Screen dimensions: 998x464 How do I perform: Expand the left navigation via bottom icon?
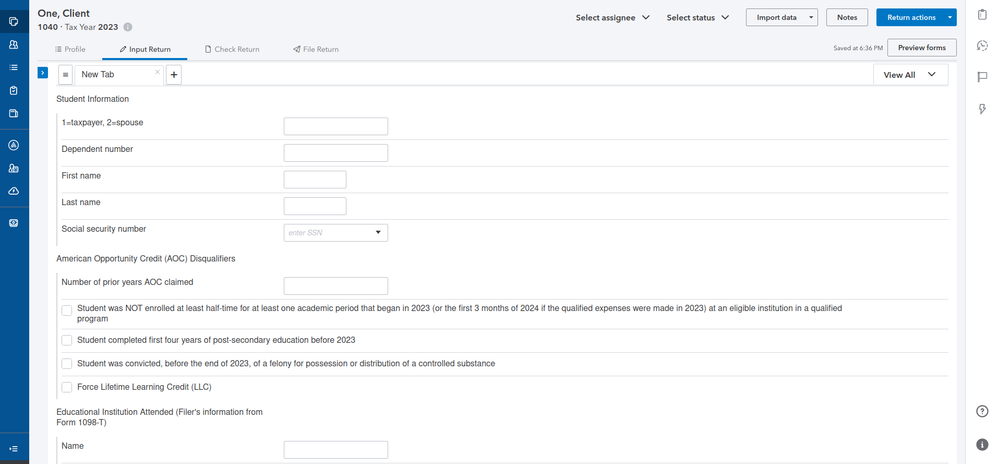(13, 449)
